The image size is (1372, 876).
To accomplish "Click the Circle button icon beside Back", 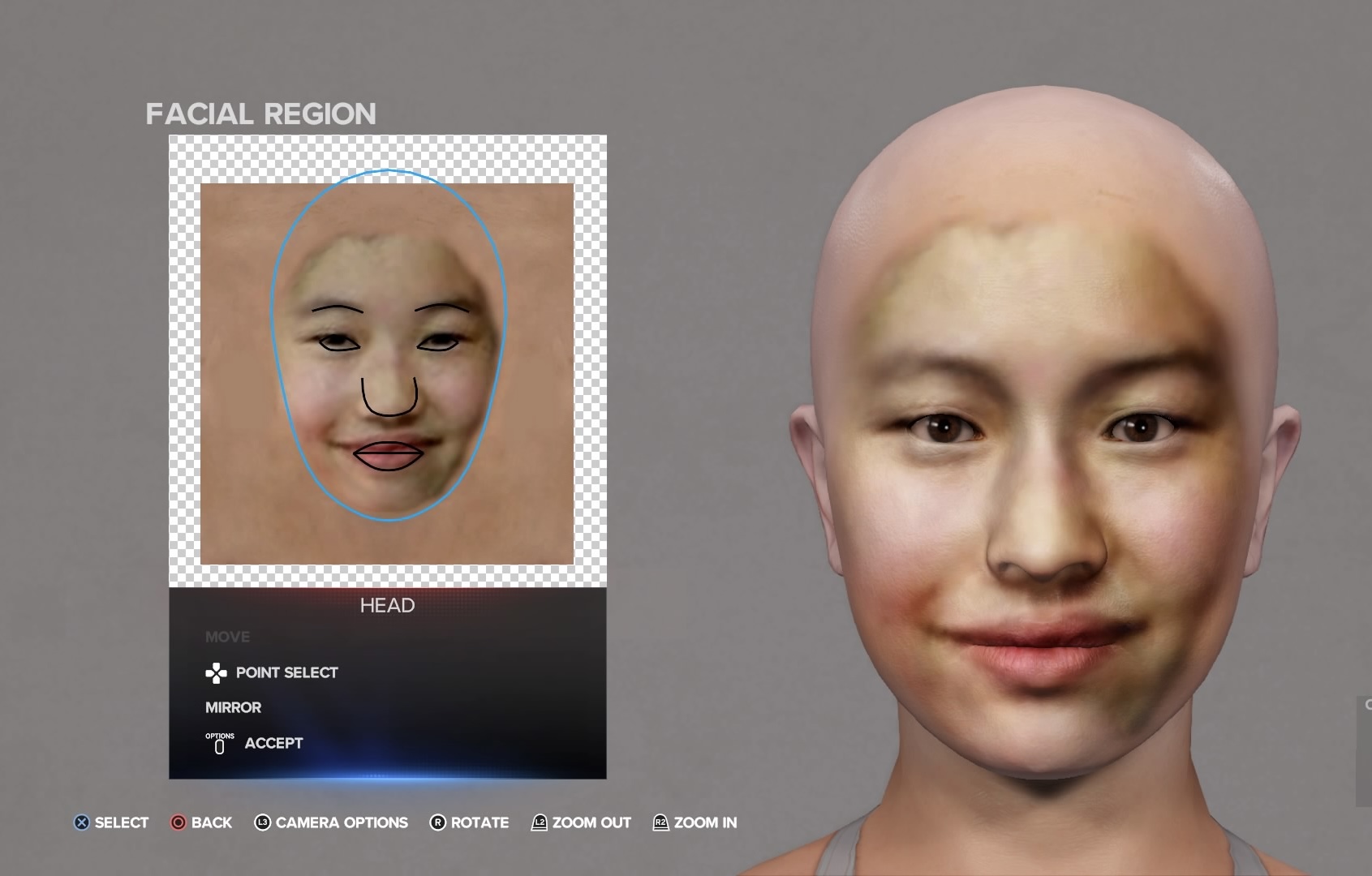I will tap(178, 822).
